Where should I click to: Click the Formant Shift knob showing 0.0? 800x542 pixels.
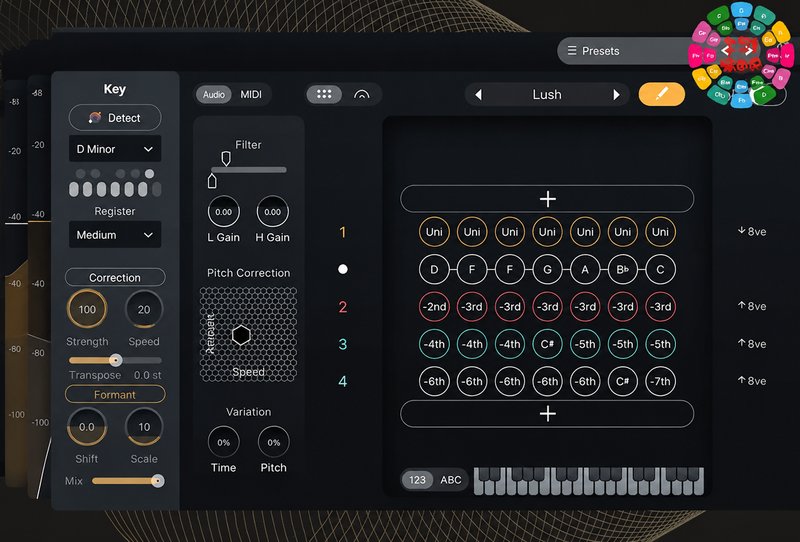[x=87, y=427]
